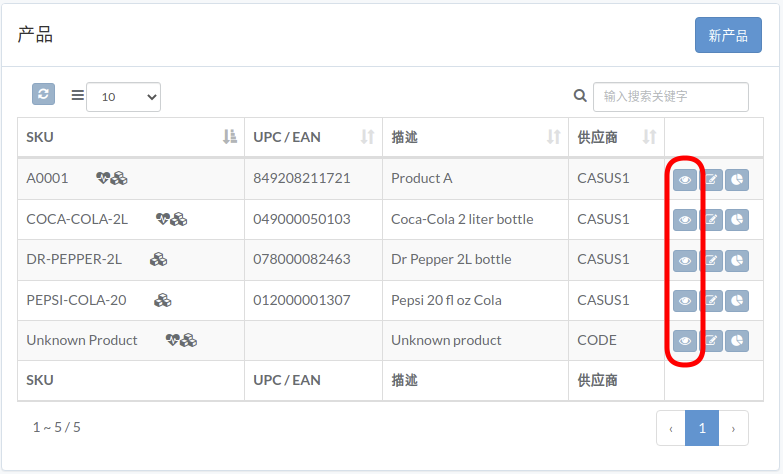The height and width of the screenshot is (474, 783).
Task: Click description Pepsi 20 fl oz Cola
Action: pos(446,300)
